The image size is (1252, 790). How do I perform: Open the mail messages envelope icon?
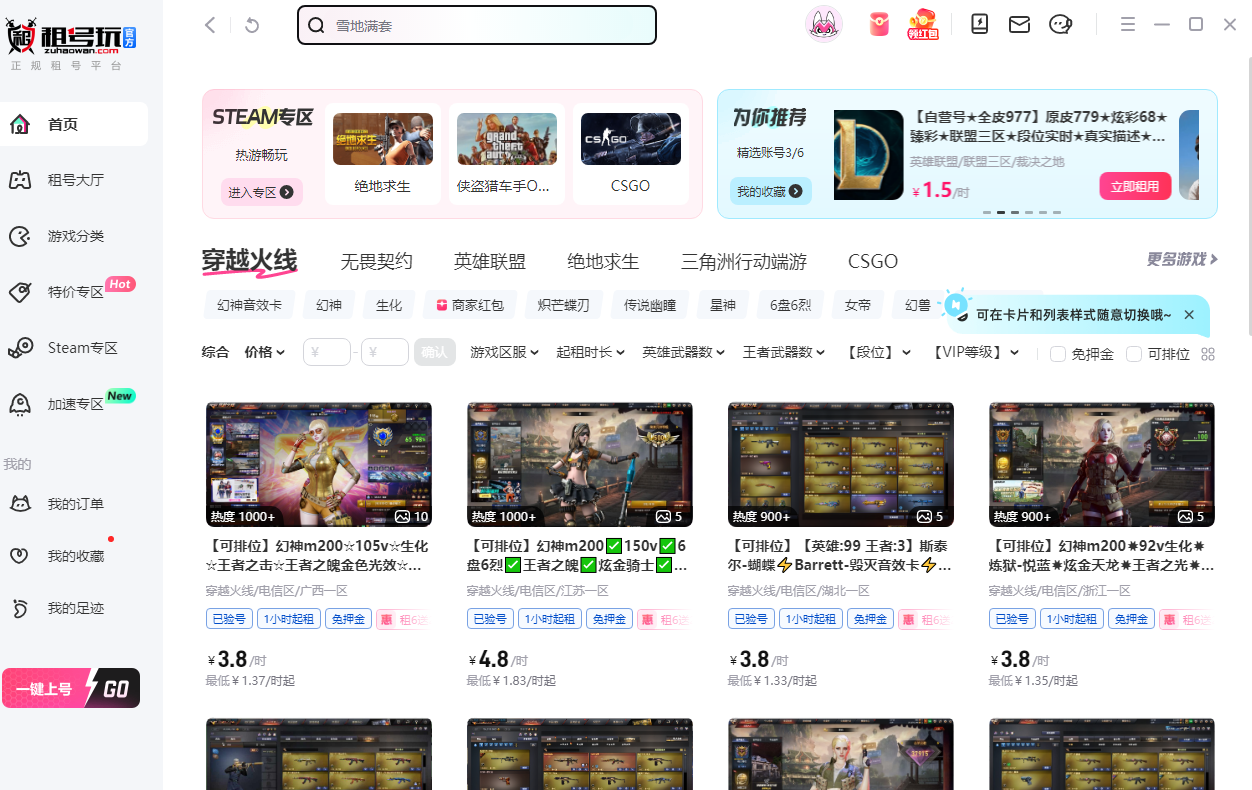pyautogui.click(x=1019, y=25)
